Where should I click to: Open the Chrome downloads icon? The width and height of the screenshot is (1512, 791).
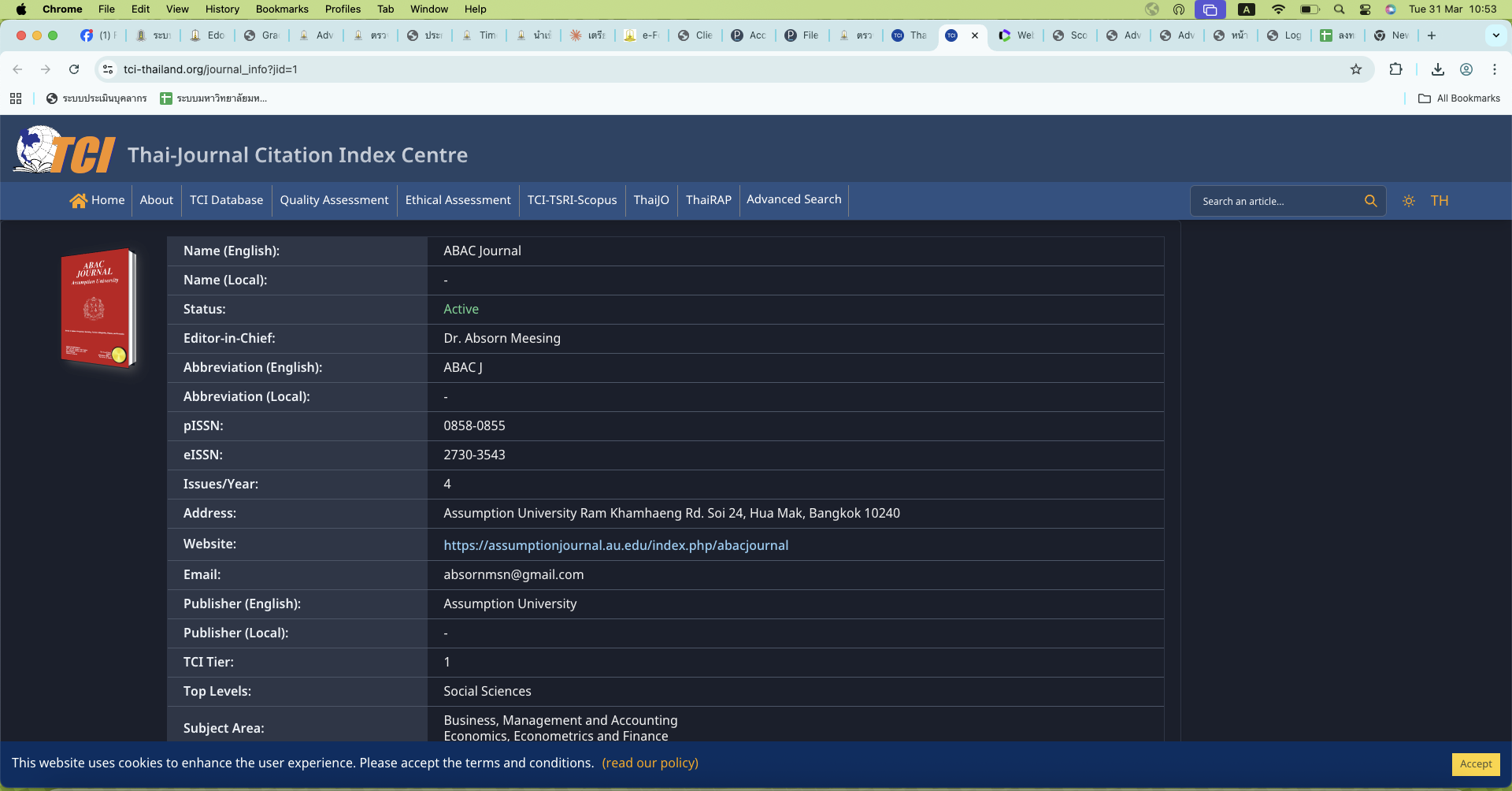1438,69
